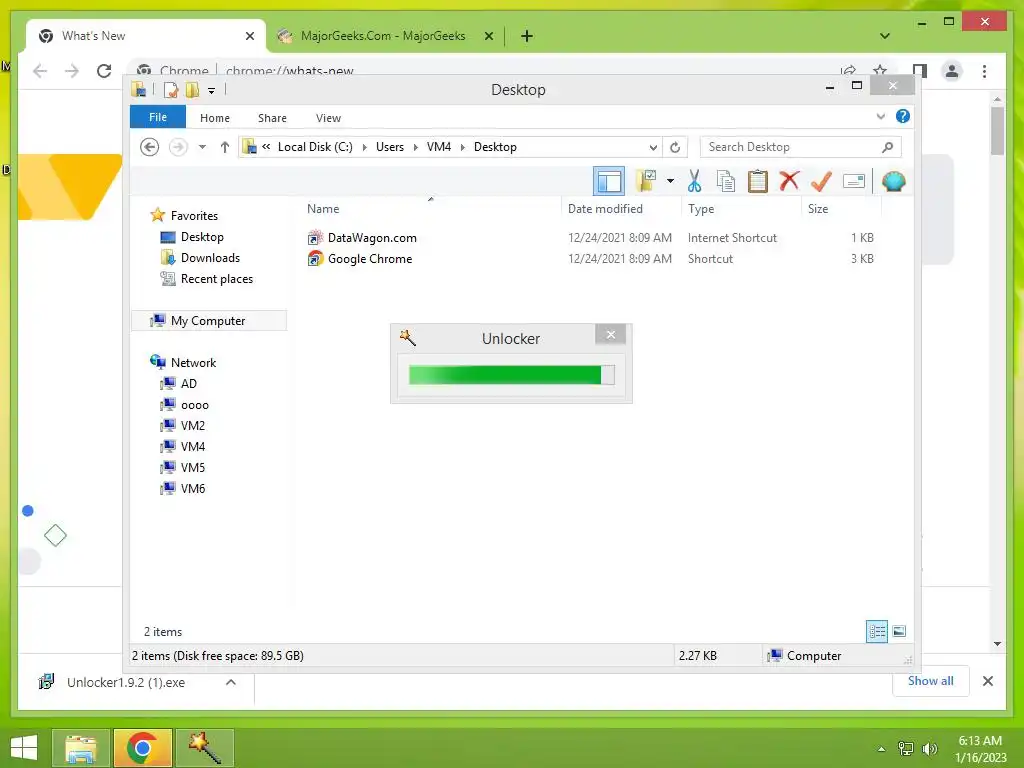Image resolution: width=1024 pixels, height=768 pixels.
Task: Click properties icon in Explorer title bar
Action: click(x=171, y=90)
